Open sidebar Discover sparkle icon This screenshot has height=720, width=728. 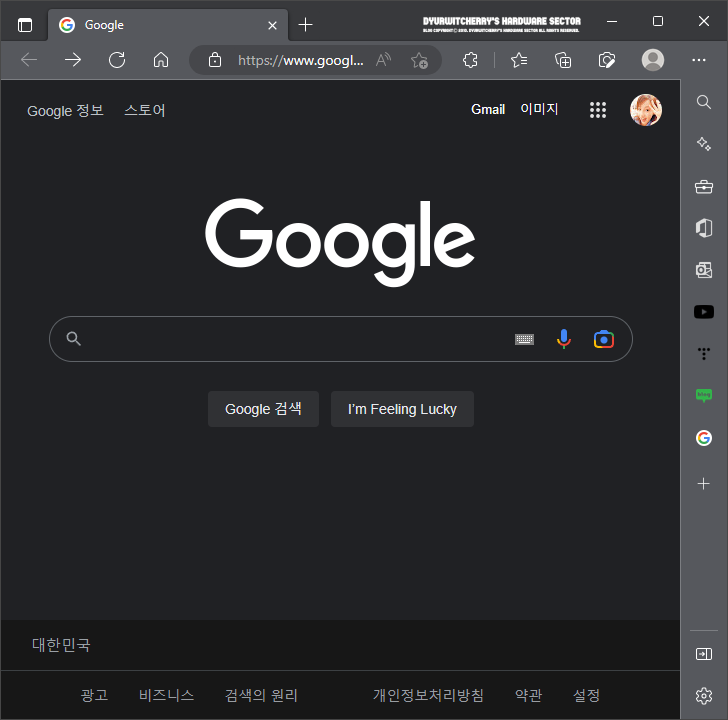[x=704, y=144]
